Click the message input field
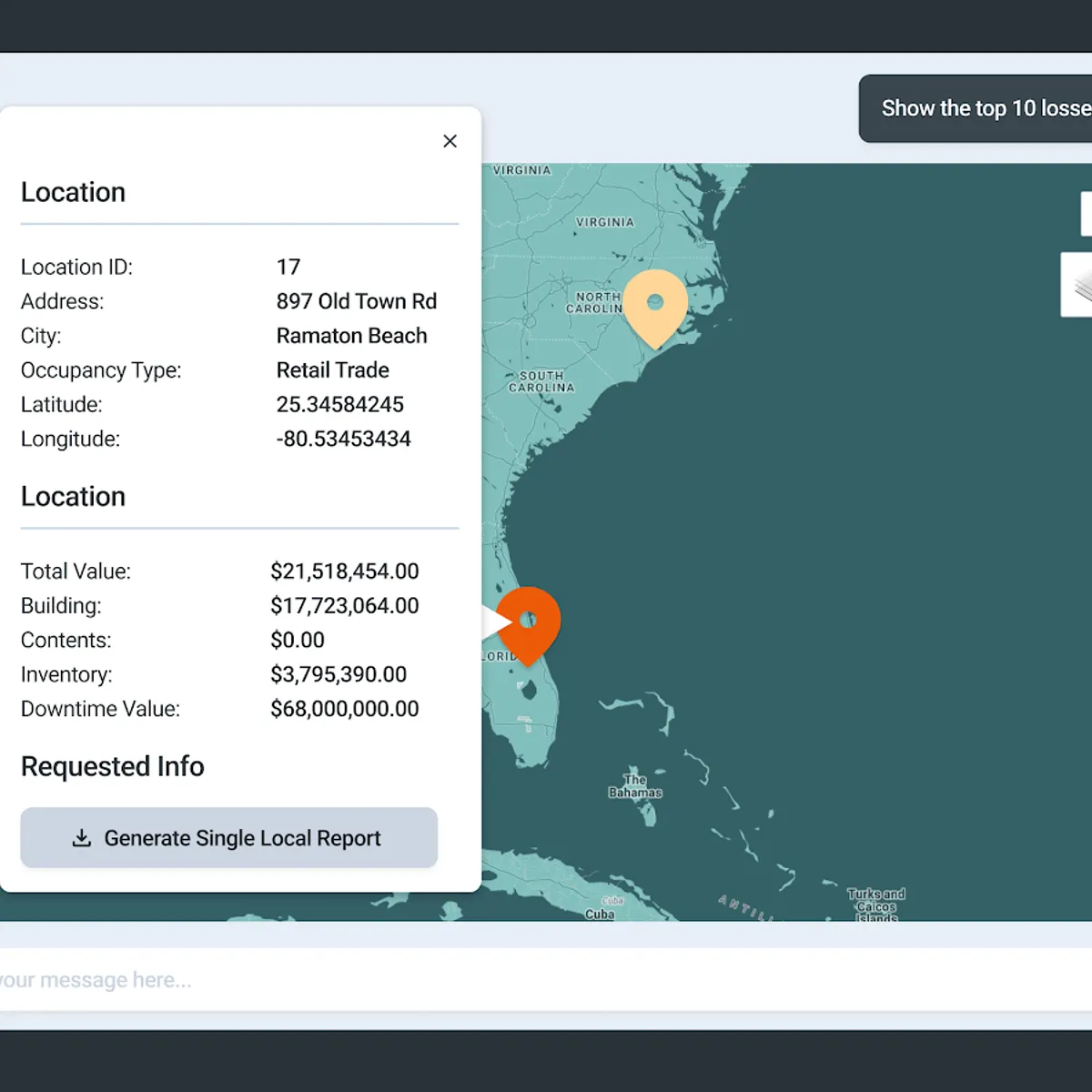Image resolution: width=1092 pixels, height=1092 pixels. [x=546, y=980]
